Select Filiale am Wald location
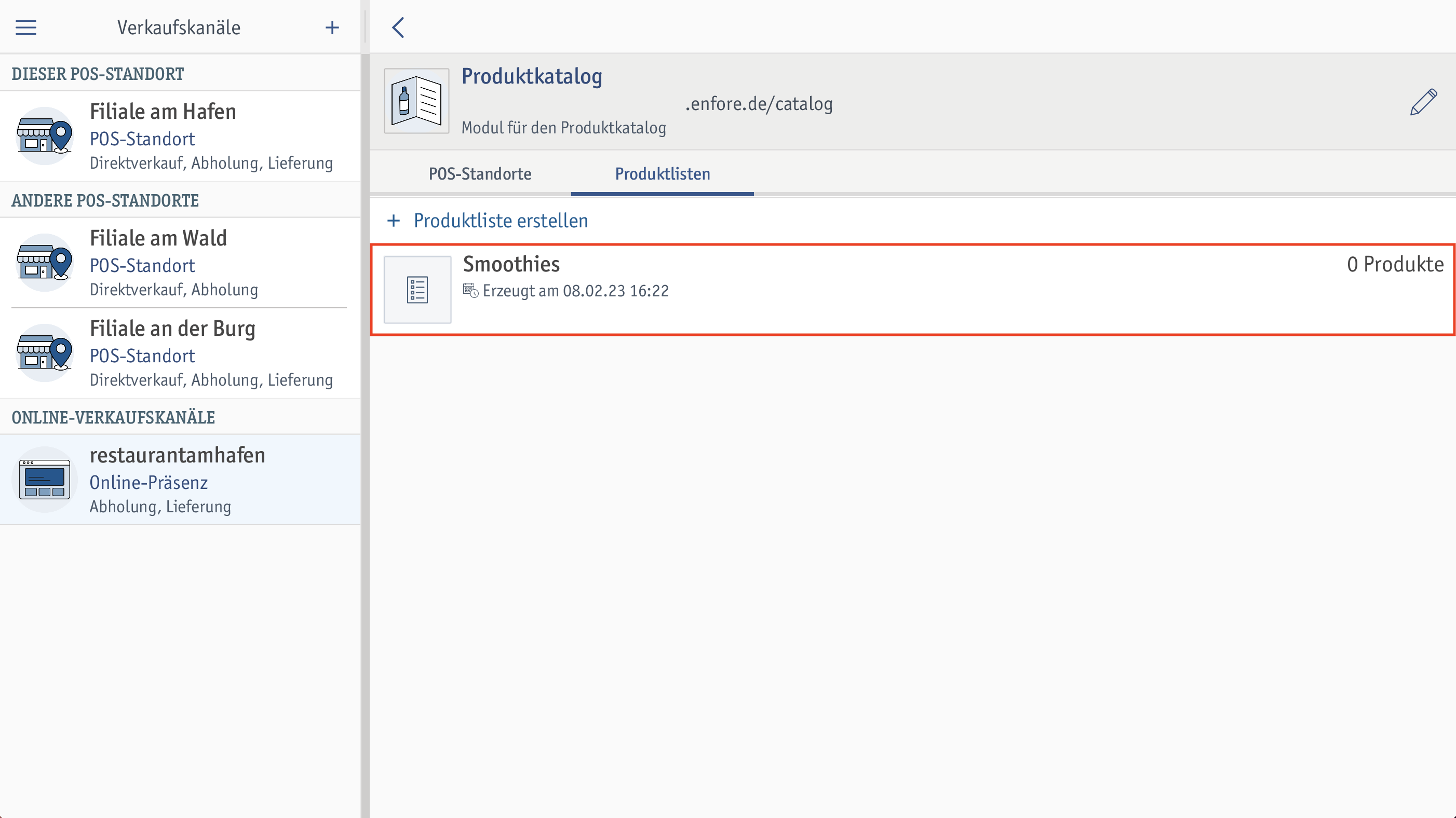Screen dimensions: 1456x818 [180, 263]
